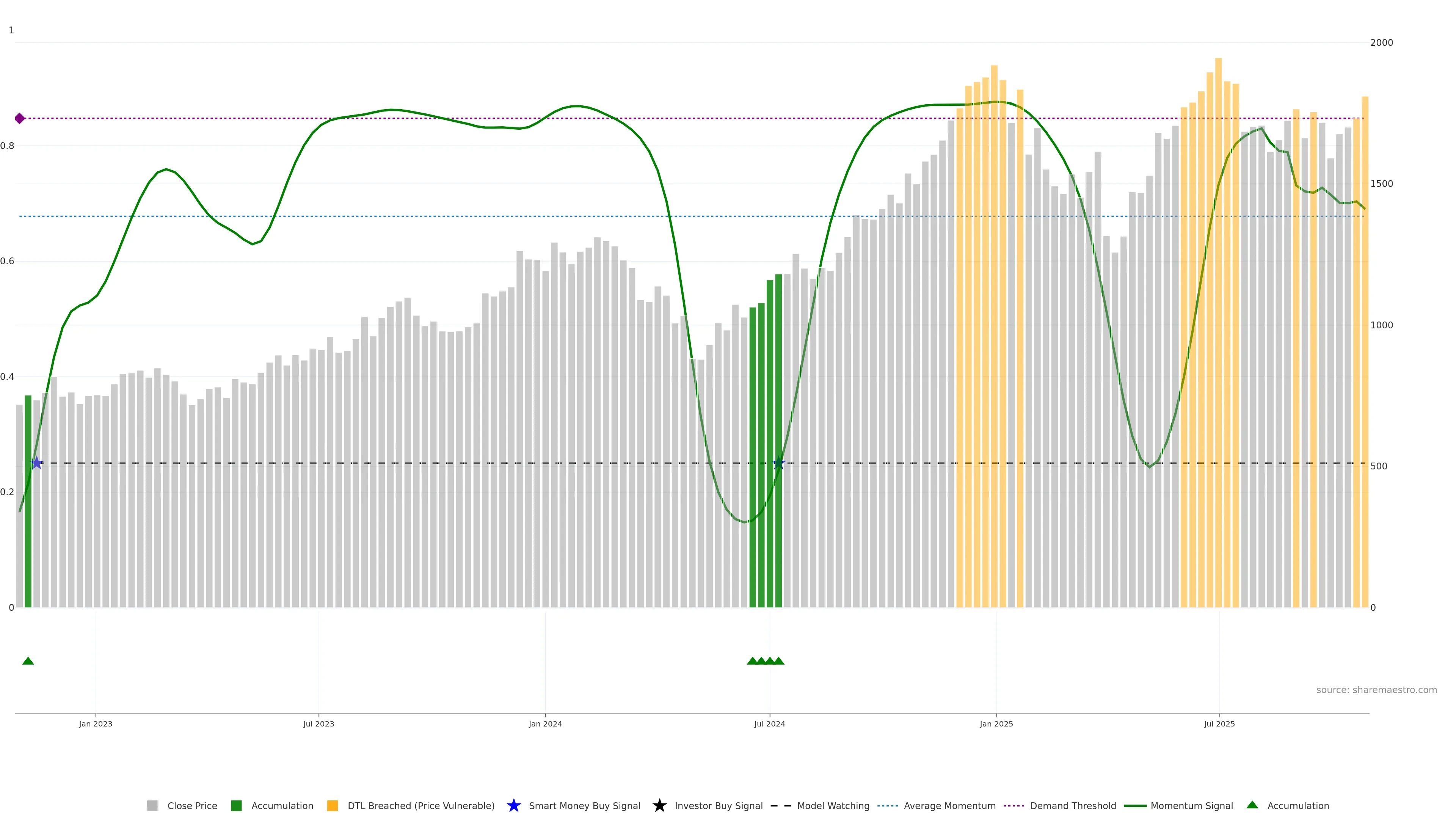Toggle the Close Price legend entry
Image resolution: width=1456 pixels, height=819 pixels.
click(191, 805)
